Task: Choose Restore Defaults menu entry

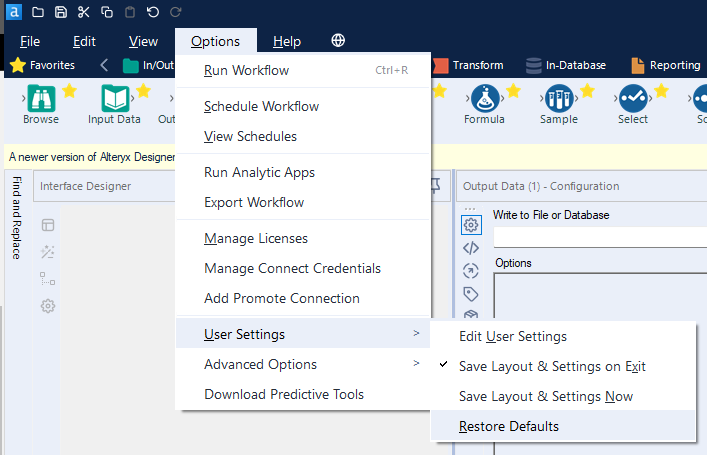Action: 509,426
